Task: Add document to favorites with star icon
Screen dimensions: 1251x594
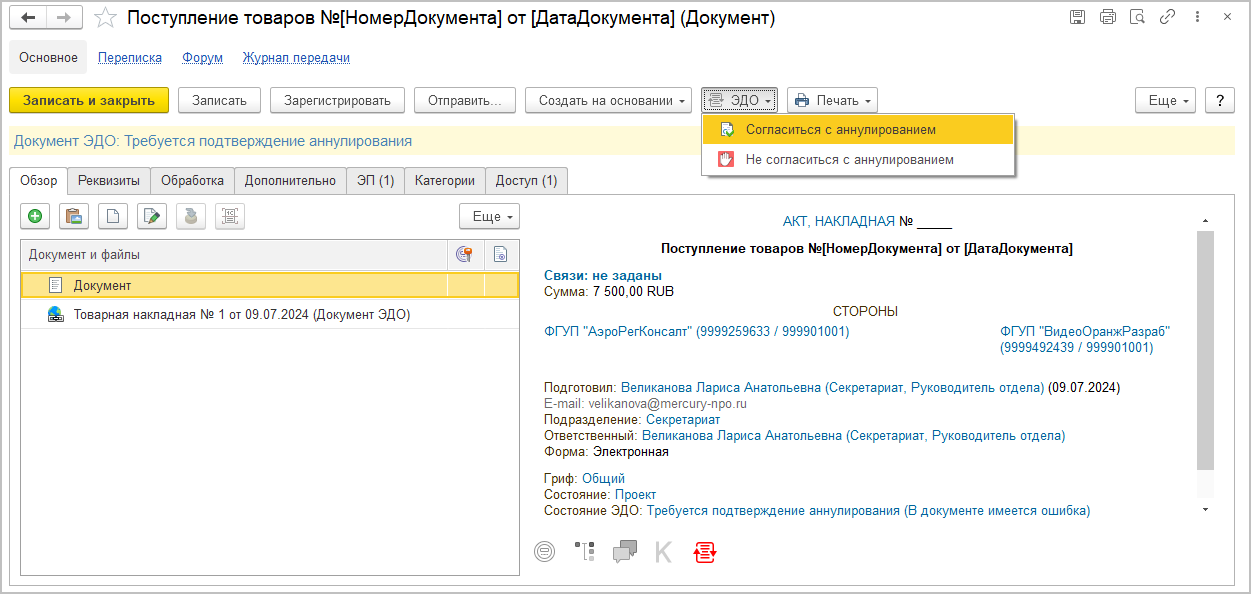Action: coord(105,19)
